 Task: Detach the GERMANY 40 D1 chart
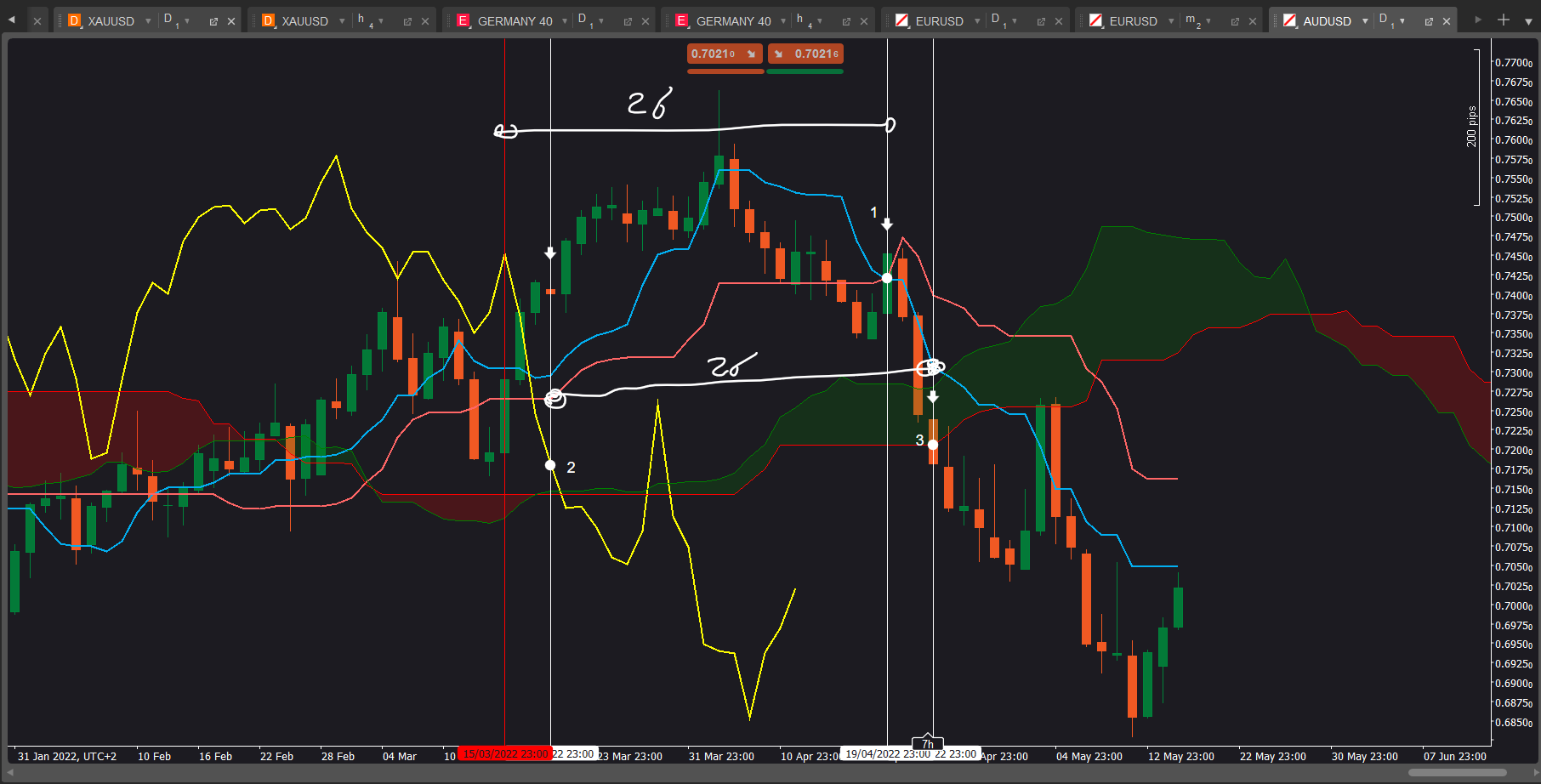tap(628, 21)
